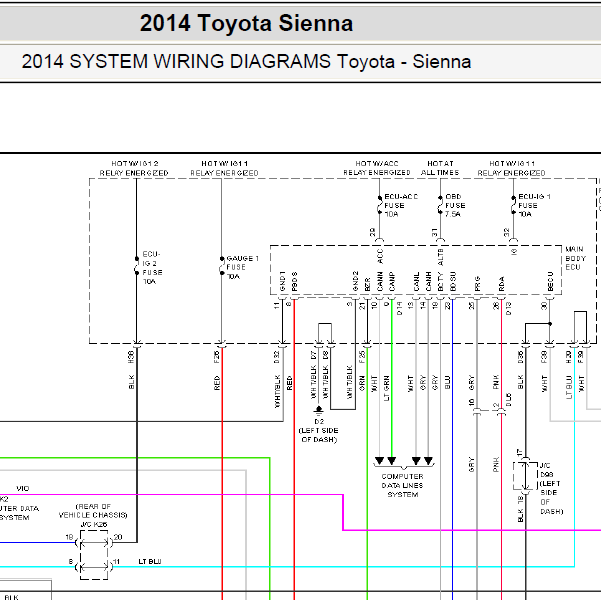Click the 'GAUGE 1 FUSE 10A' fuse label

[242, 267]
